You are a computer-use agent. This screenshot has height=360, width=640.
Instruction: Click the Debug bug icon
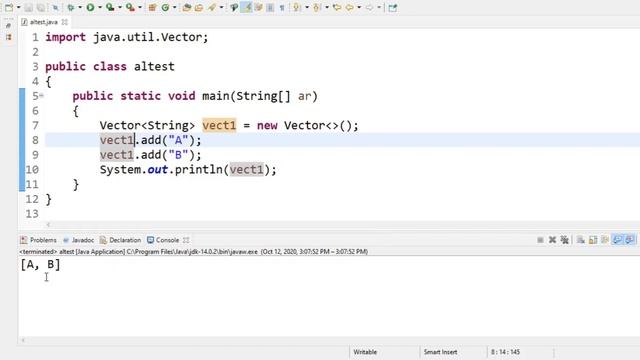coord(71,7)
